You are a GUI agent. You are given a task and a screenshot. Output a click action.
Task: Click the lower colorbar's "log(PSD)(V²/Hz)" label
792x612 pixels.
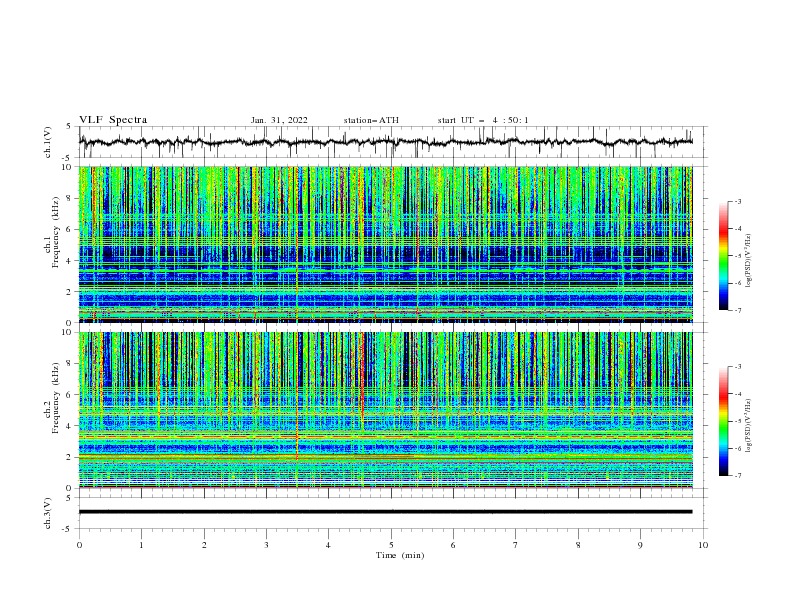tap(749, 426)
